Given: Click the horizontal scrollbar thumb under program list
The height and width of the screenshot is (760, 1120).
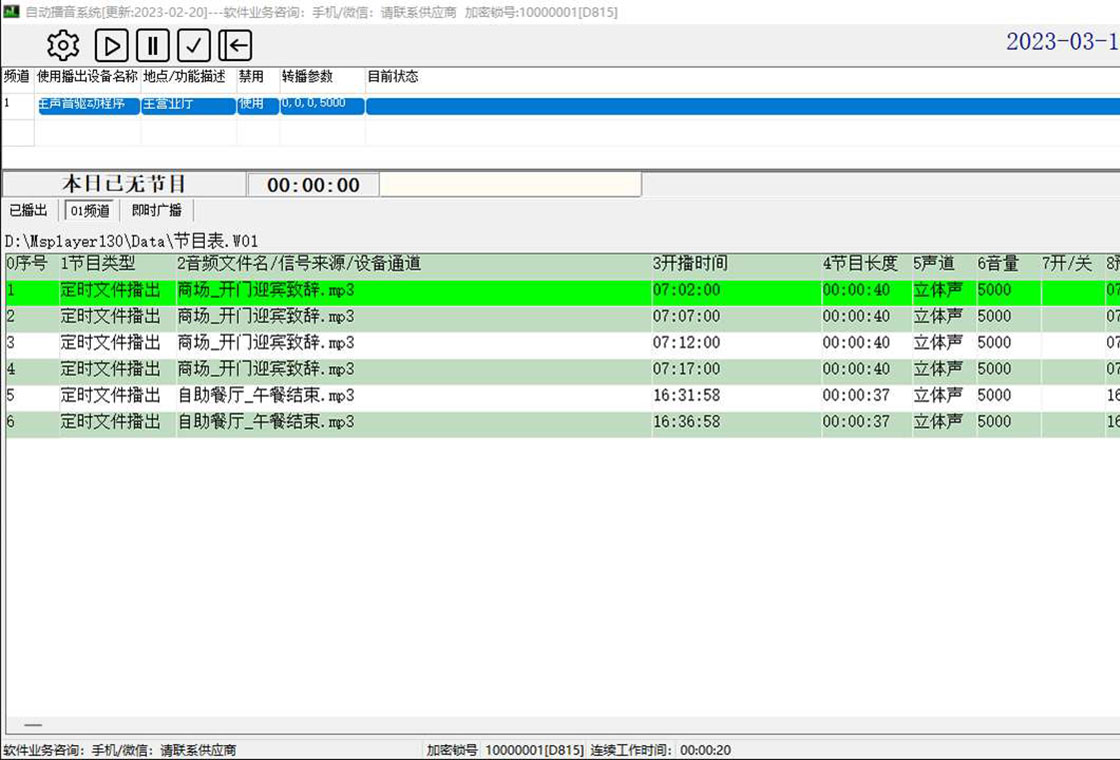Looking at the screenshot, I should [33, 725].
